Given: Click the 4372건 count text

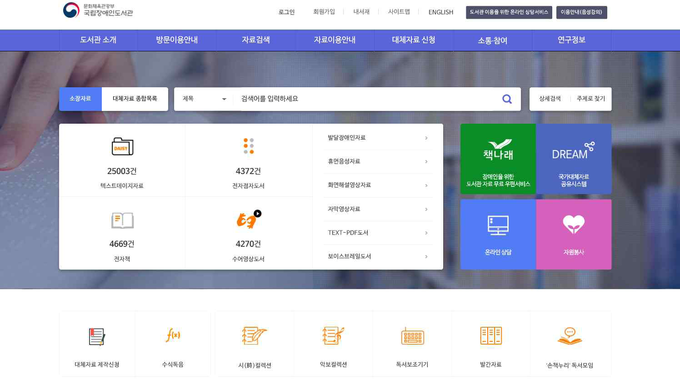Looking at the screenshot, I should pos(248,171).
